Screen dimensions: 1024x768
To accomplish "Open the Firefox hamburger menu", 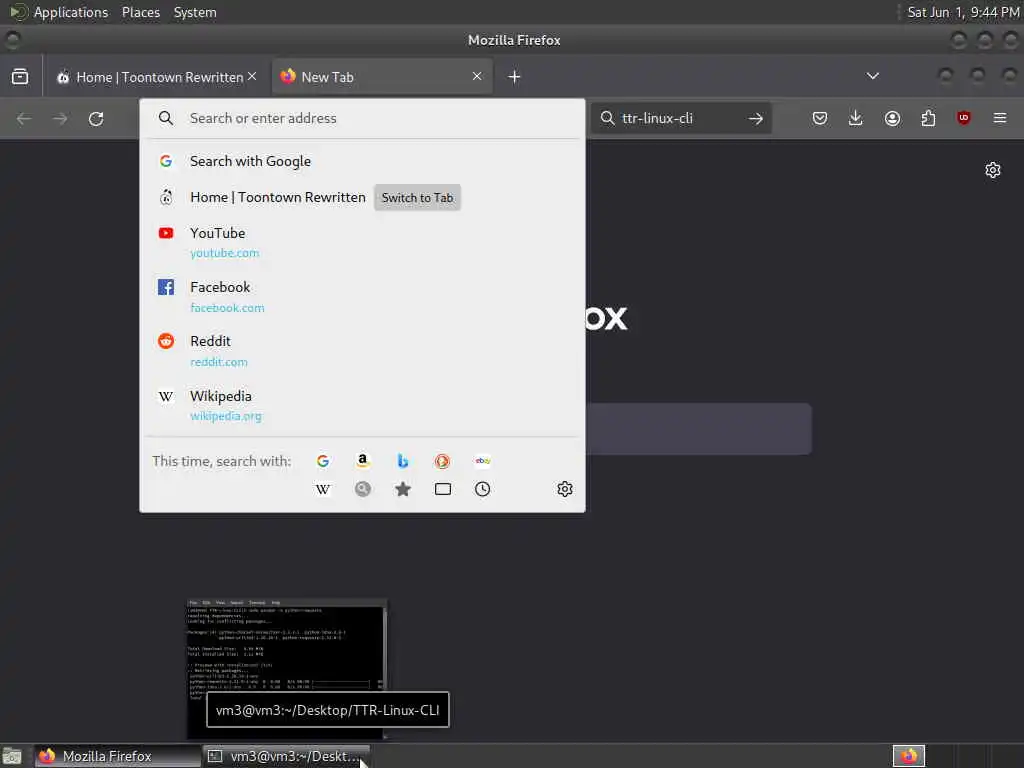I will pyautogui.click(x=1000, y=118).
